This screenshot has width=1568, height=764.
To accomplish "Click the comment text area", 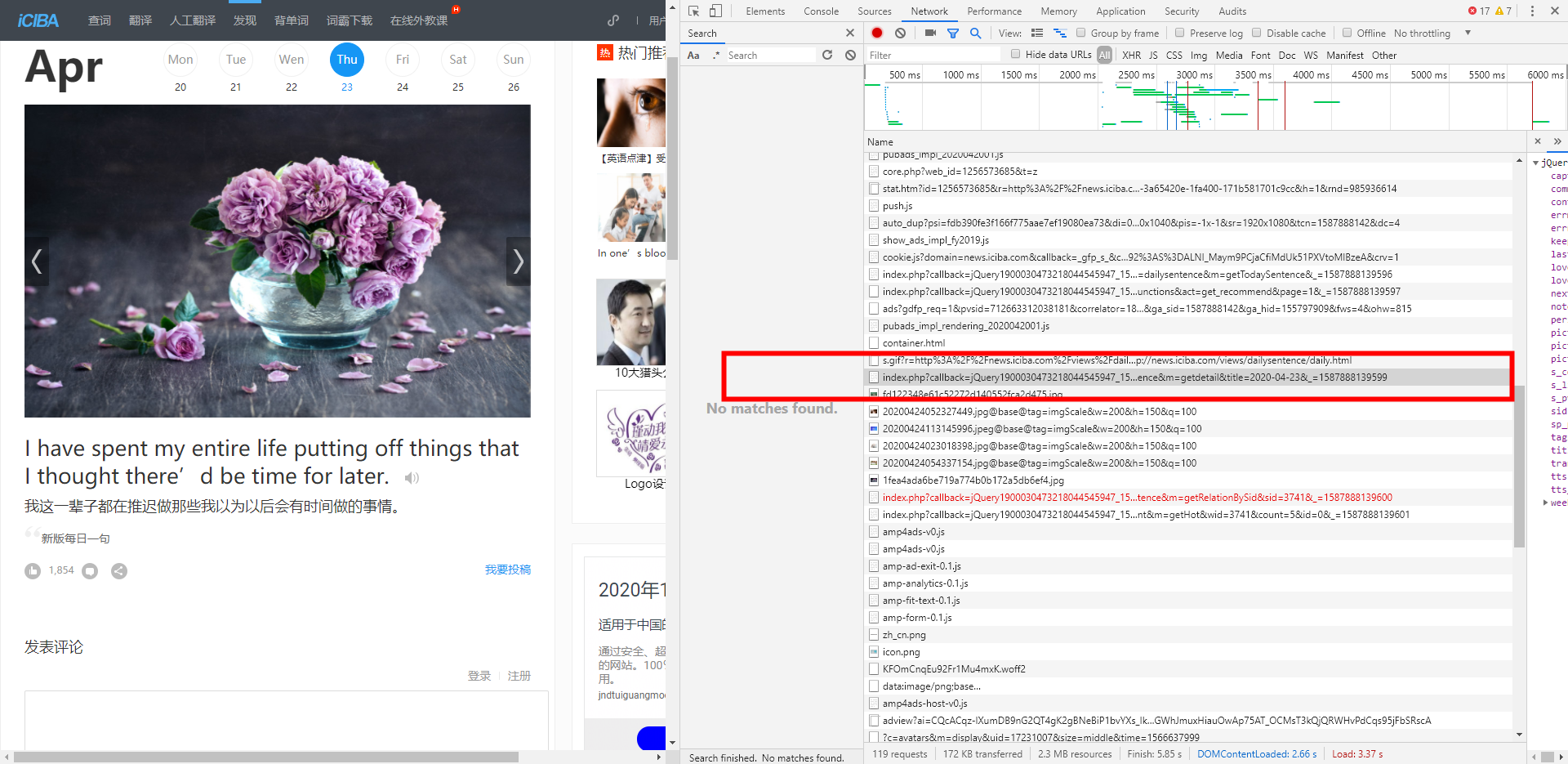I will coord(286,720).
